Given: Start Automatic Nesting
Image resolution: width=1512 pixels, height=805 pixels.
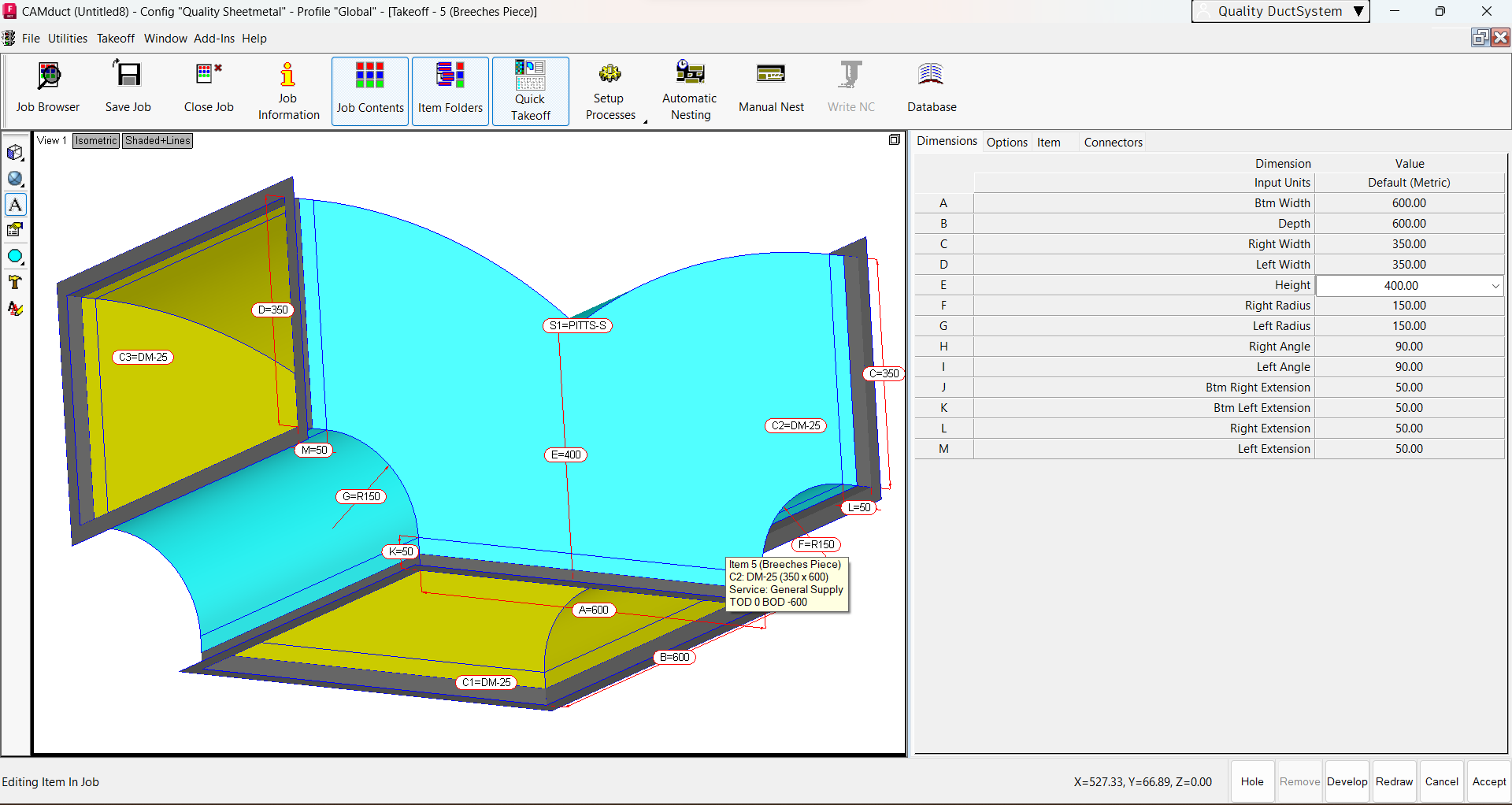Looking at the screenshot, I should 689,87.
